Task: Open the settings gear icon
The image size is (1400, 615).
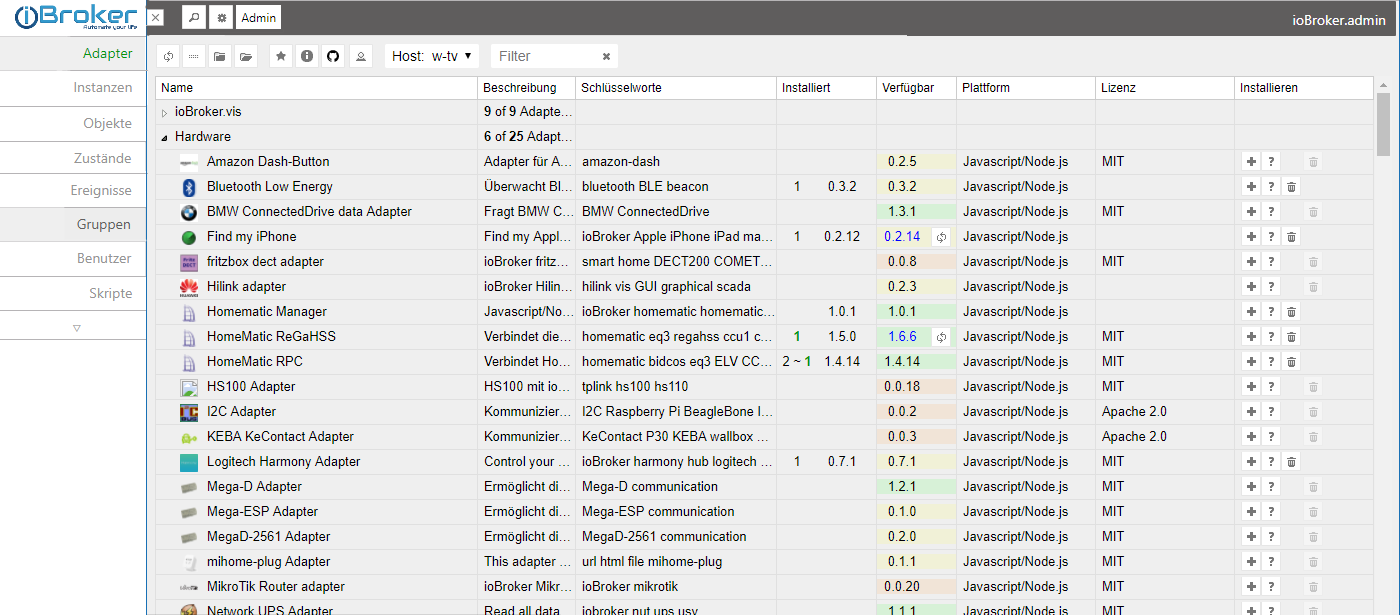Action: pos(221,17)
